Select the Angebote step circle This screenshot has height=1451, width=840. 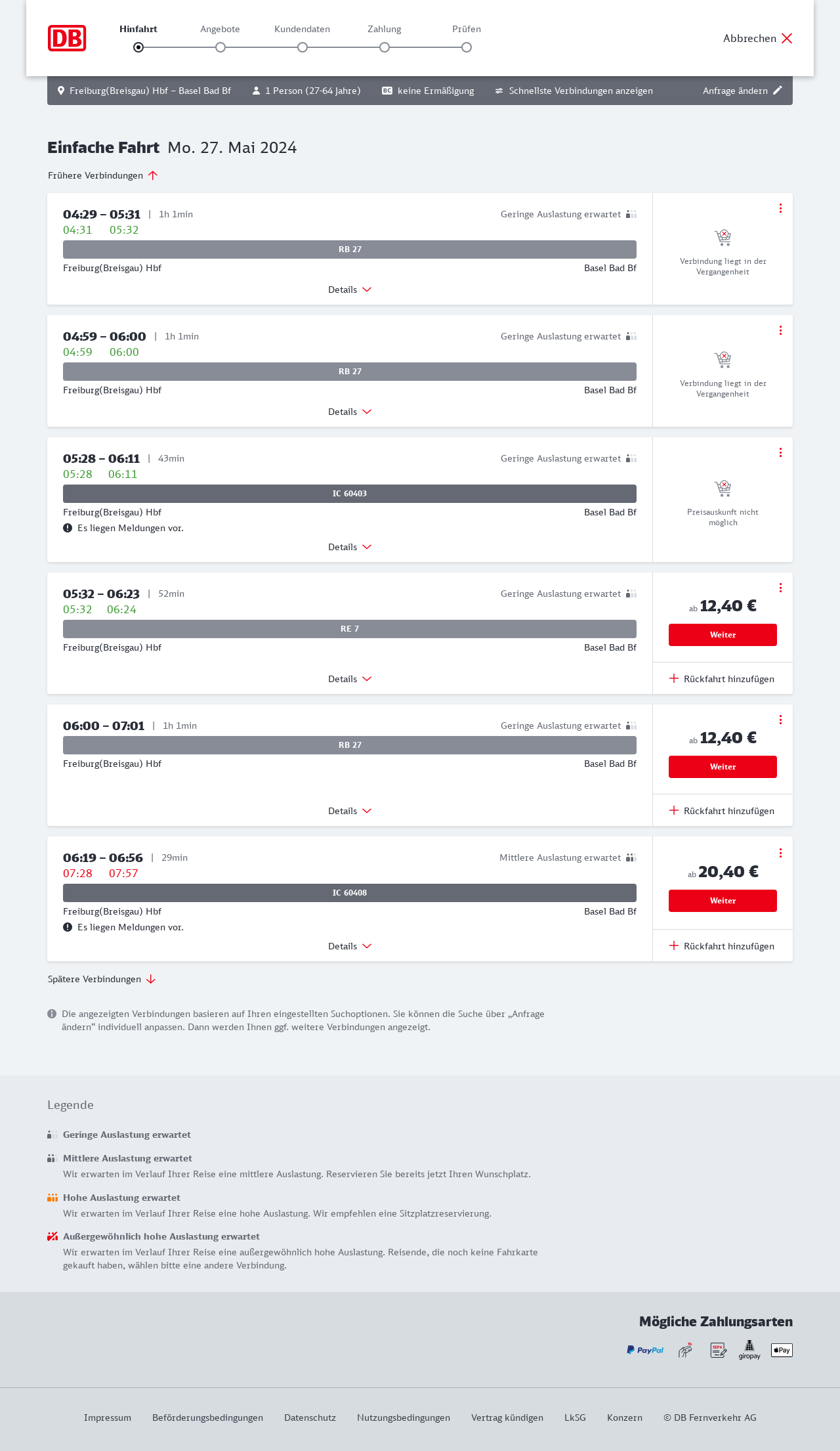click(x=220, y=47)
